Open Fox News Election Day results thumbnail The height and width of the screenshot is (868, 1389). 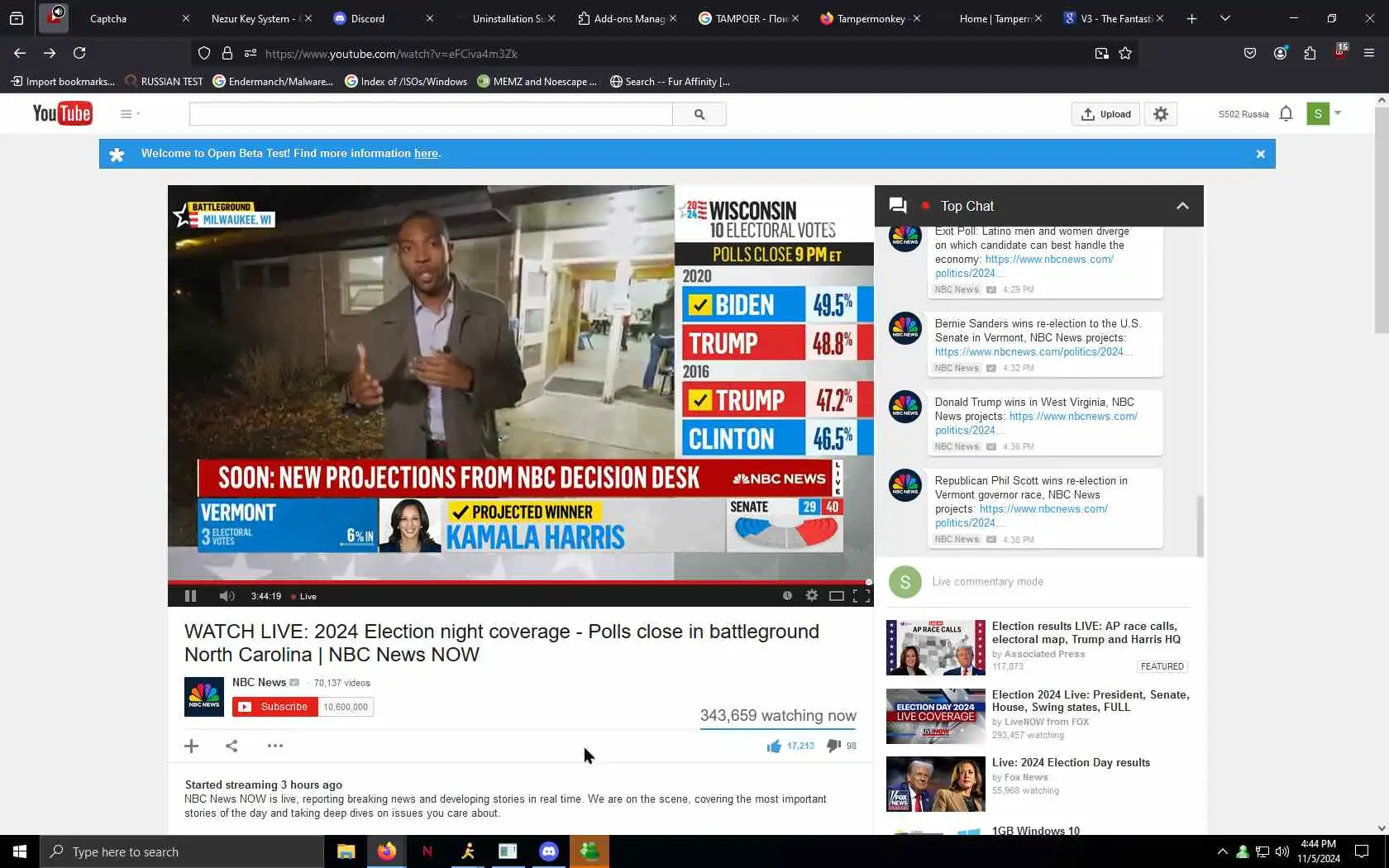(x=936, y=784)
